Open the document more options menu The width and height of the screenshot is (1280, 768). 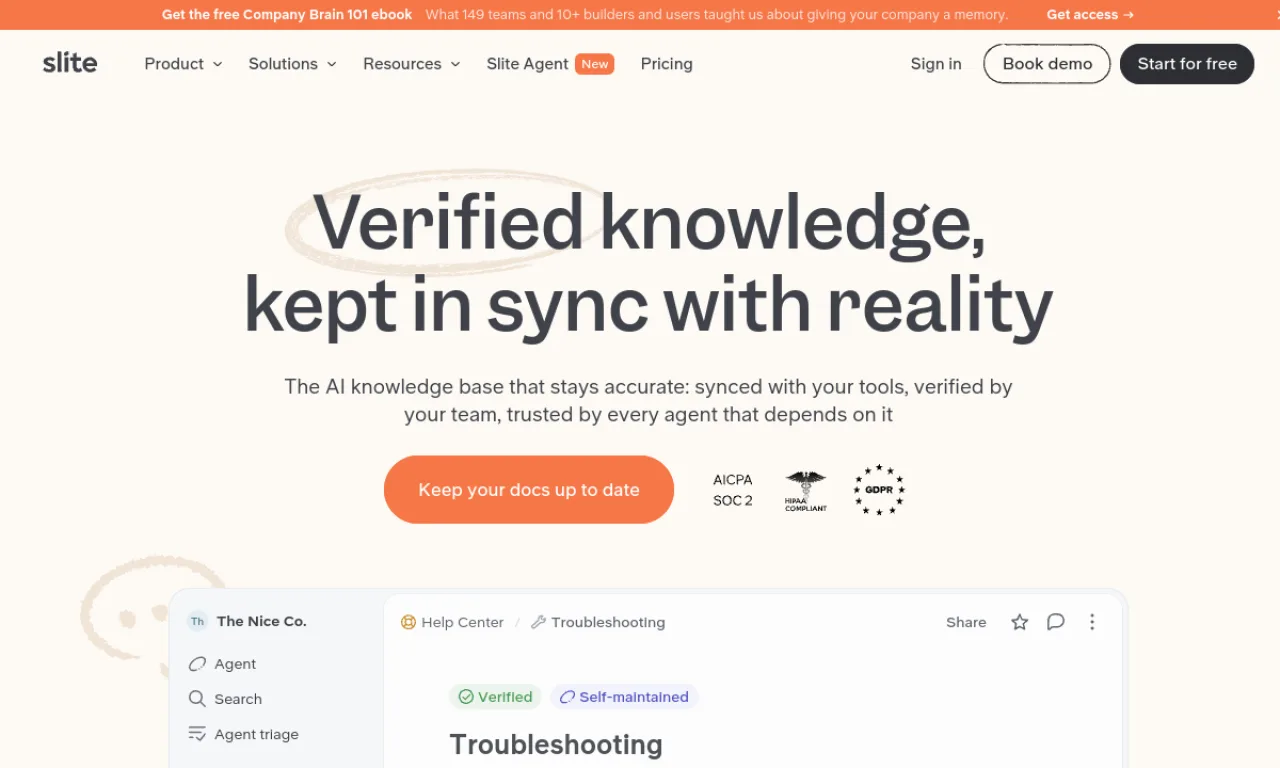point(1092,622)
